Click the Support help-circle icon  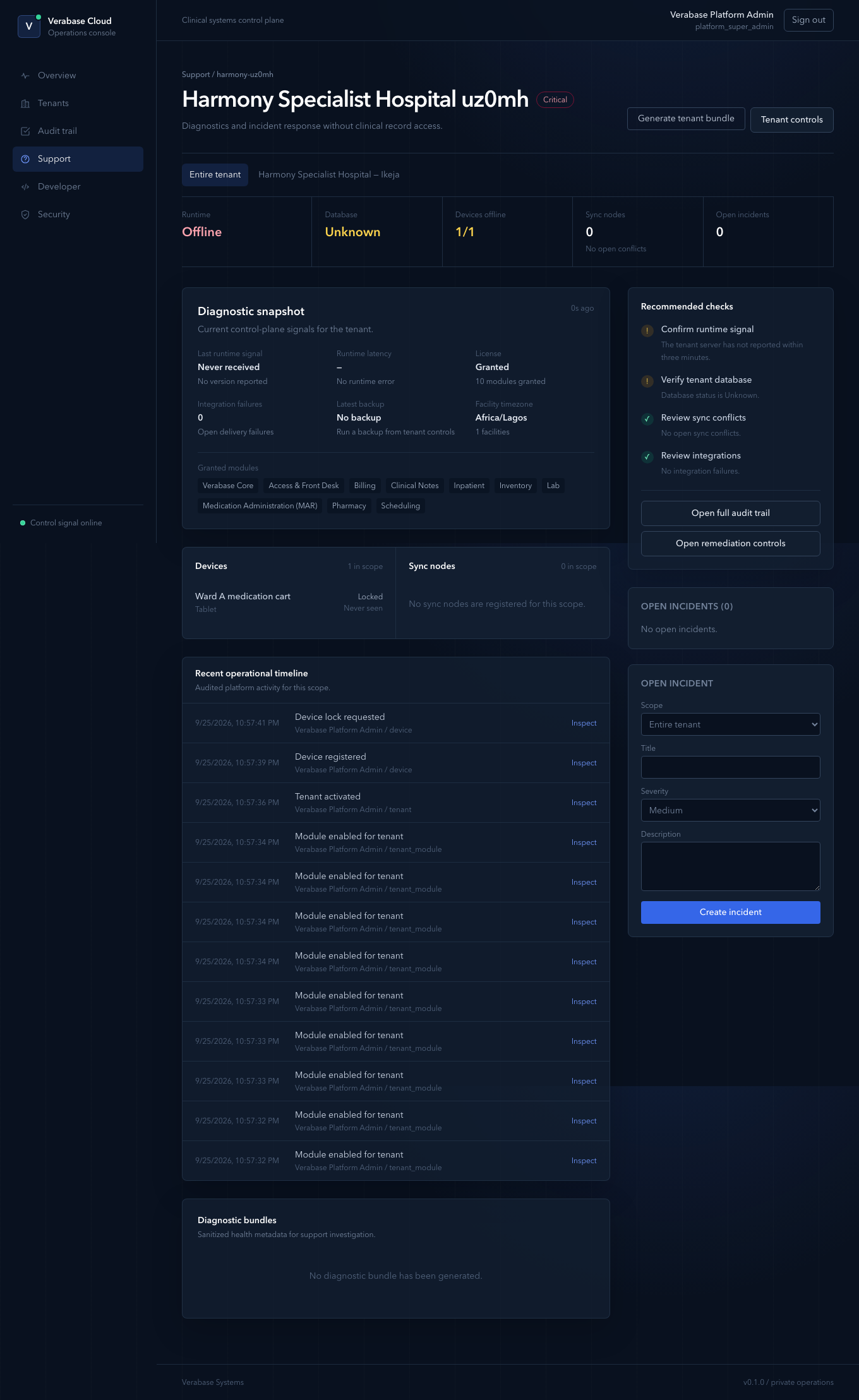coord(25,159)
